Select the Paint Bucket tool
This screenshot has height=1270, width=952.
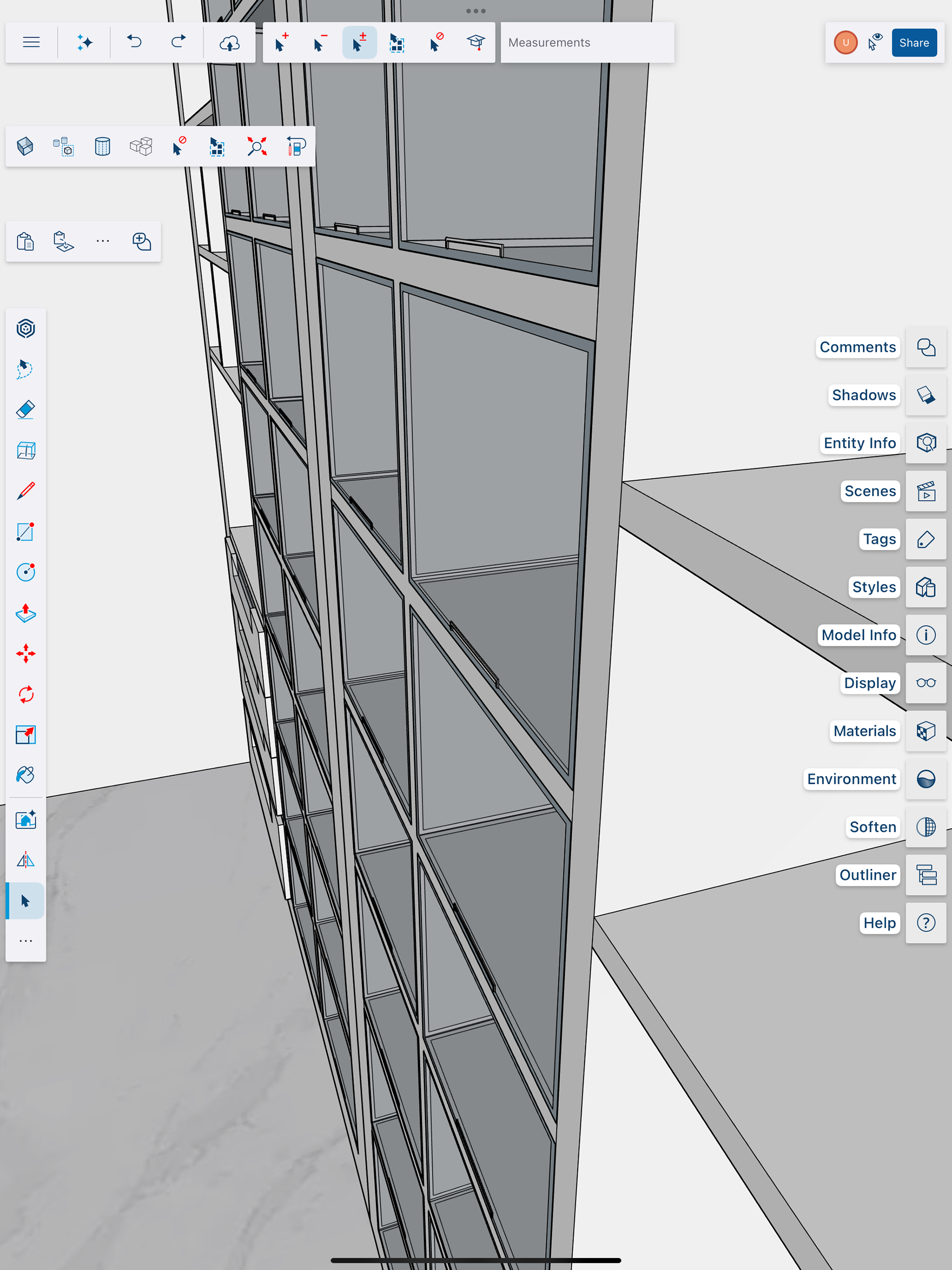(x=26, y=775)
